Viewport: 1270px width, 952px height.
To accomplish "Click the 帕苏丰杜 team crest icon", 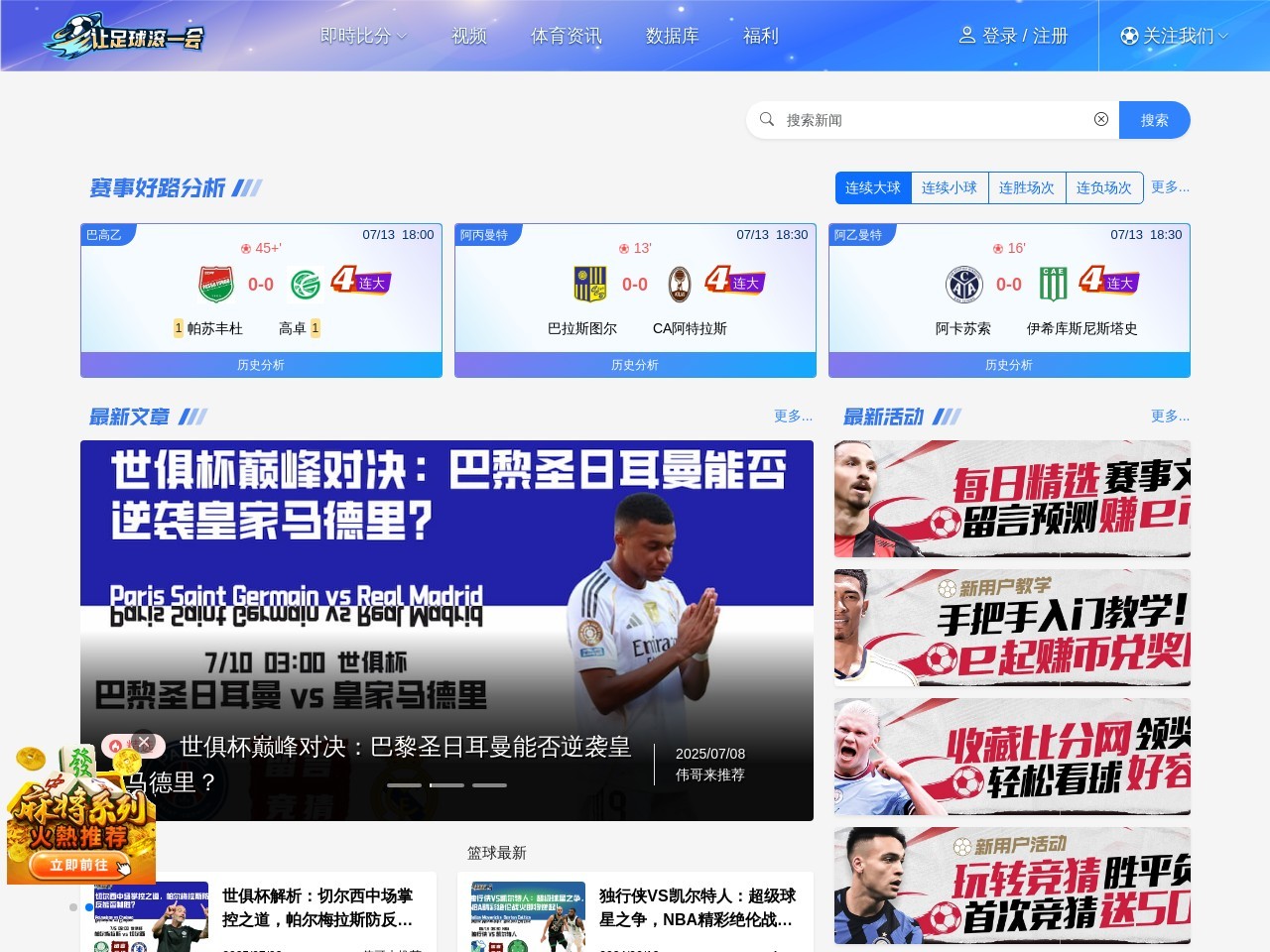I will click(217, 282).
